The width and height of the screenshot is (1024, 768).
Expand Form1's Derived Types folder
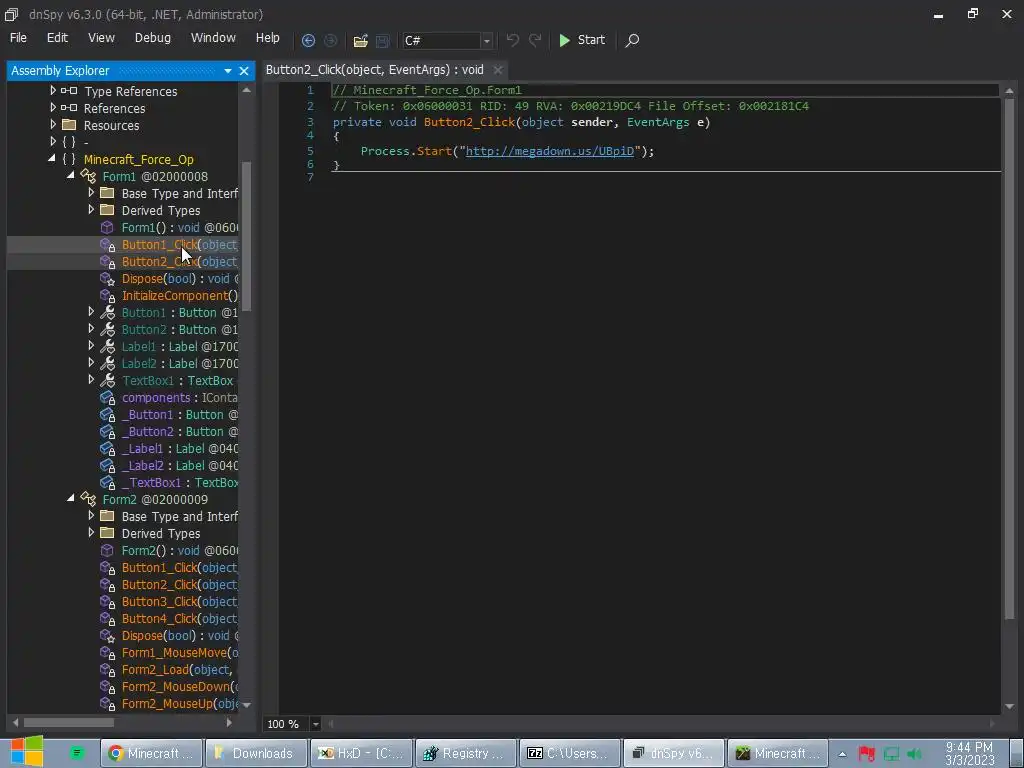91,210
